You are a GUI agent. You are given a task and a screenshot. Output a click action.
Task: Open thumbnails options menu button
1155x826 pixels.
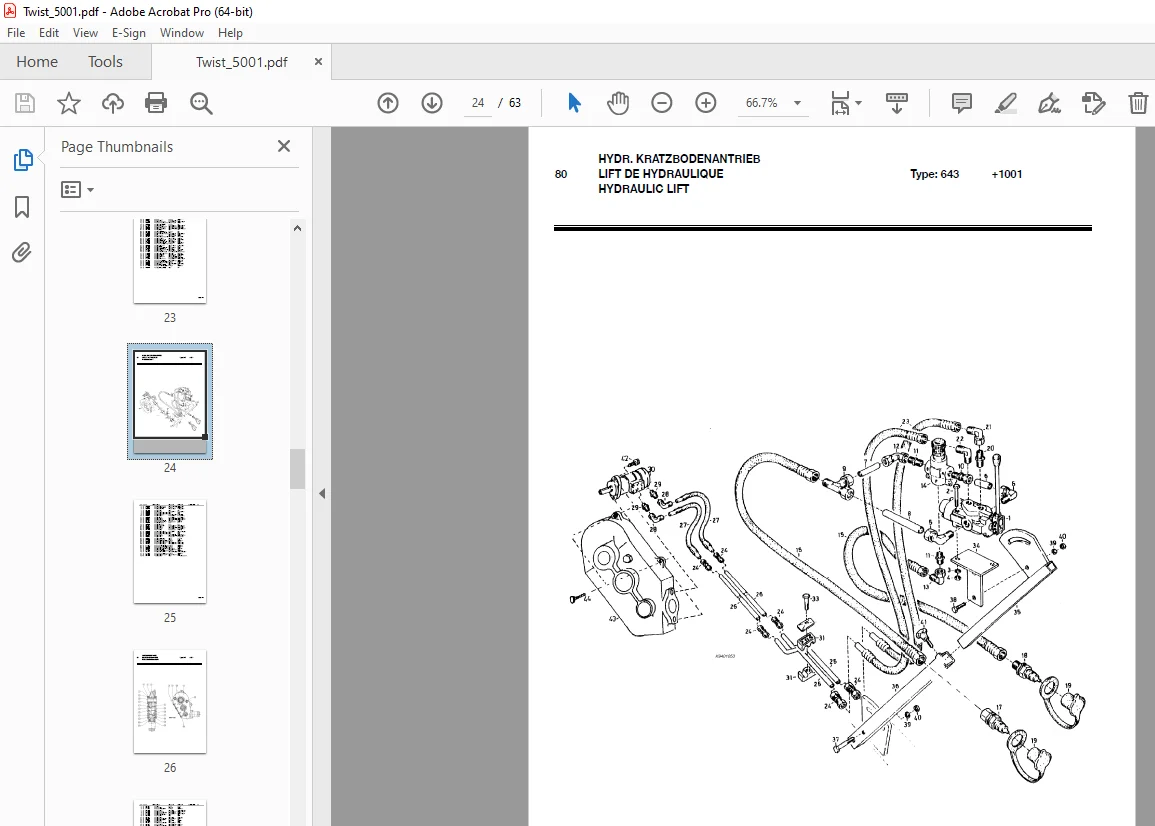pyautogui.click(x=77, y=190)
